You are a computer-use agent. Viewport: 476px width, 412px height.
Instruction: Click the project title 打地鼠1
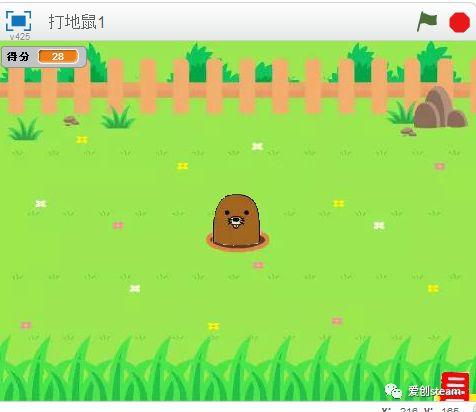pos(77,22)
